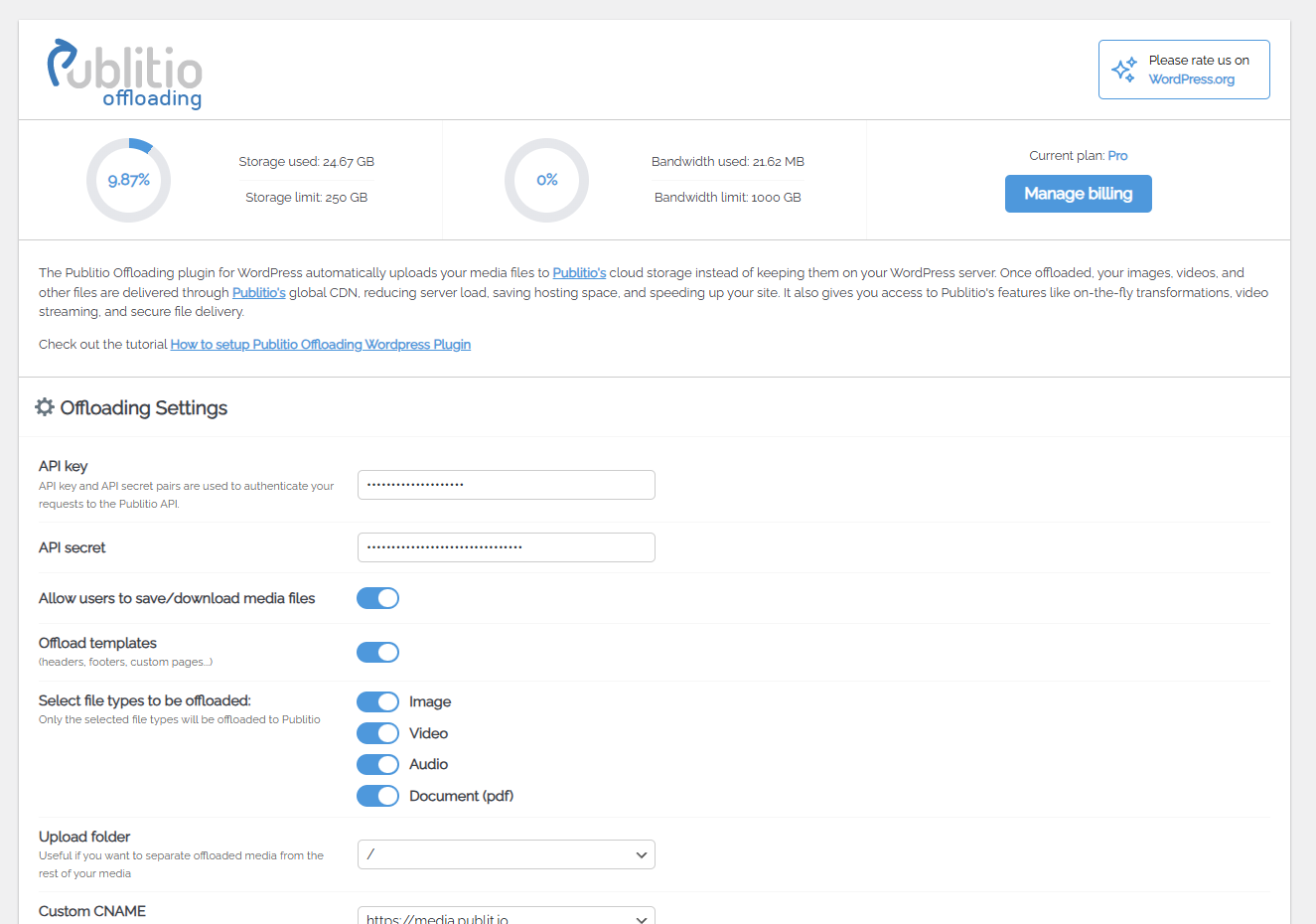The height and width of the screenshot is (924, 1316).
Task: Toggle Document (pdf) offloading switch
Action: tap(377, 796)
